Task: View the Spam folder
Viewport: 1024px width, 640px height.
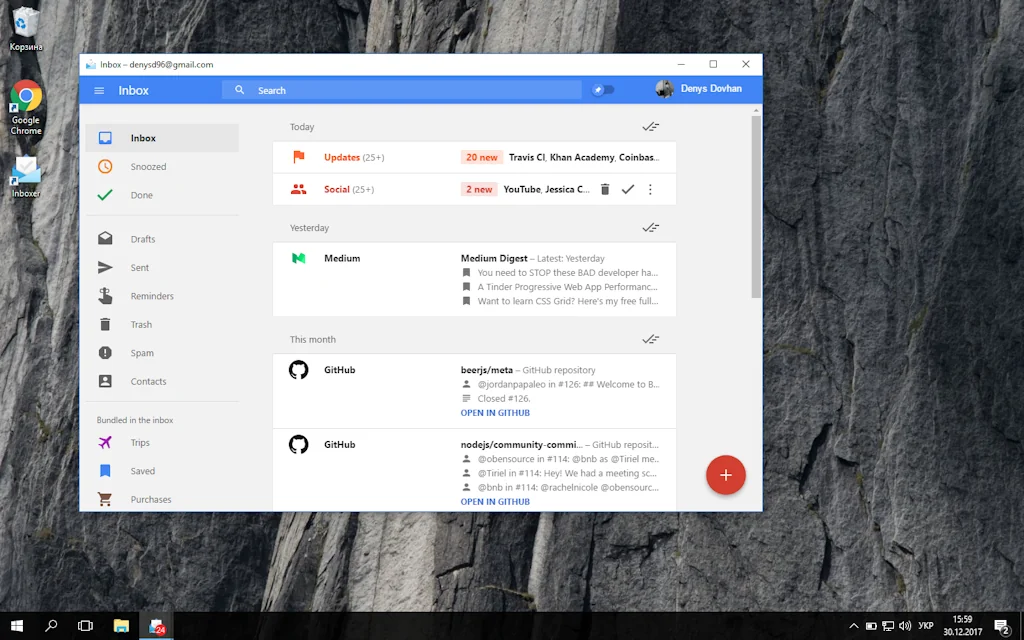Action: [142, 352]
